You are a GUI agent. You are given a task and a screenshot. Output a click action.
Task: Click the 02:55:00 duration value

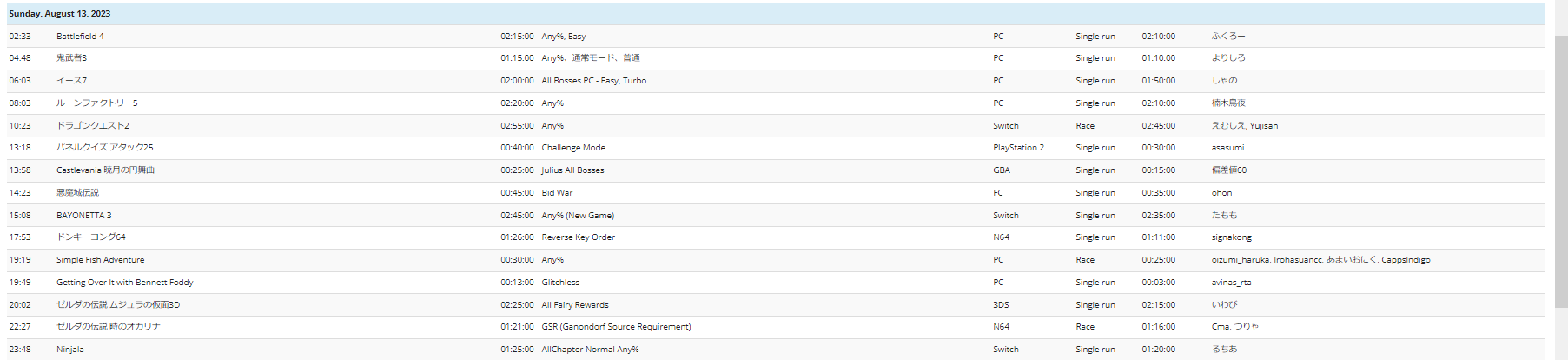click(x=517, y=126)
